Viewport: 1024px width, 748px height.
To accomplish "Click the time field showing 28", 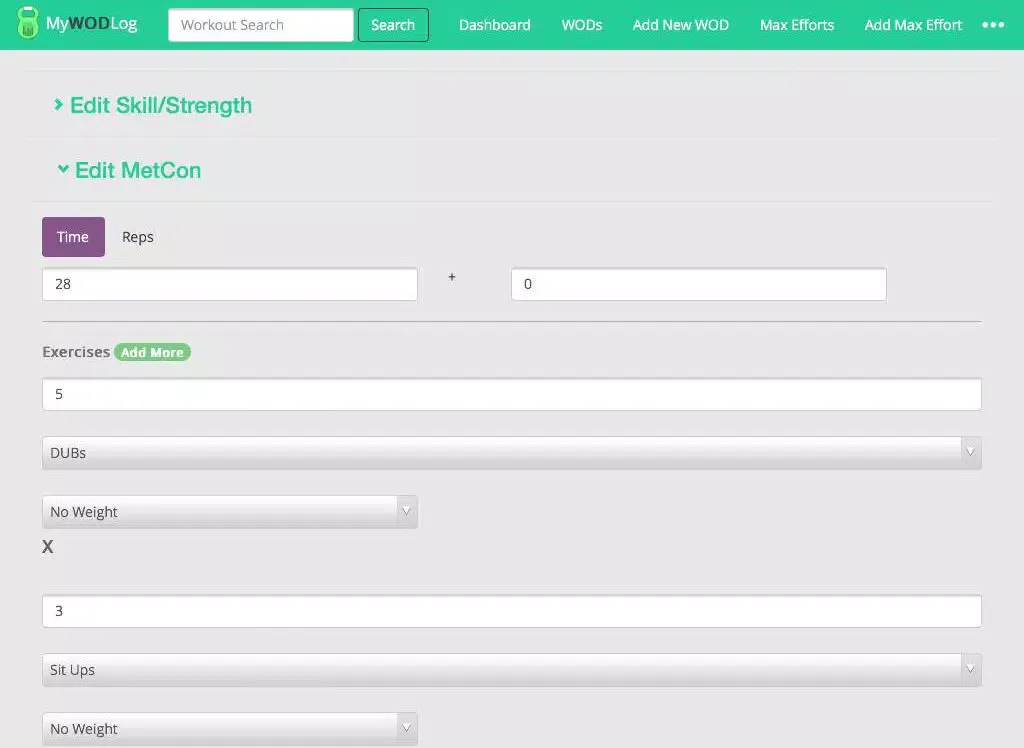I will pyautogui.click(x=229, y=284).
